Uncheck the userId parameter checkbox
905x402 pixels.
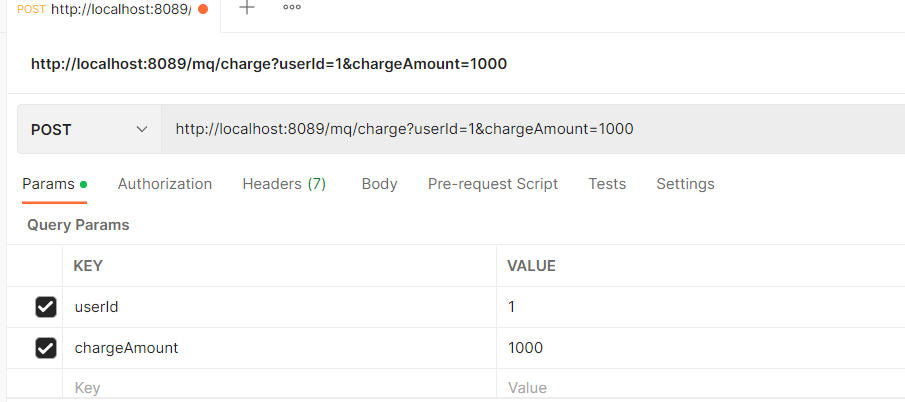pyautogui.click(x=46, y=307)
